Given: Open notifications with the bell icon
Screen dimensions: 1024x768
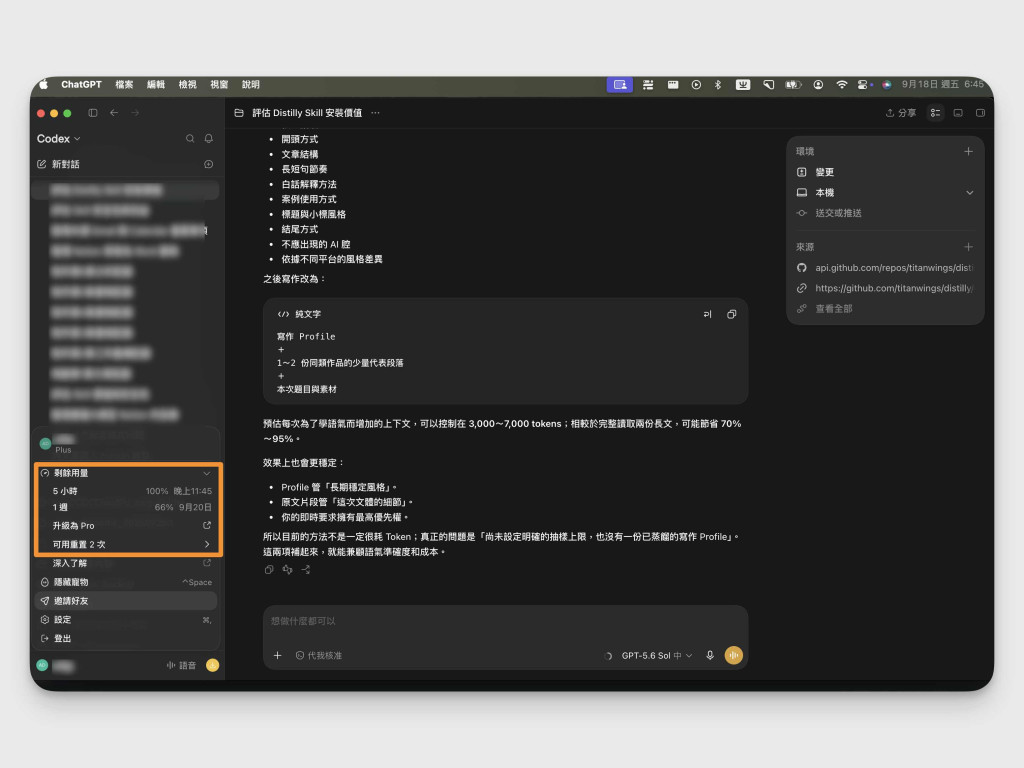Looking at the screenshot, I should pos(209,138).
